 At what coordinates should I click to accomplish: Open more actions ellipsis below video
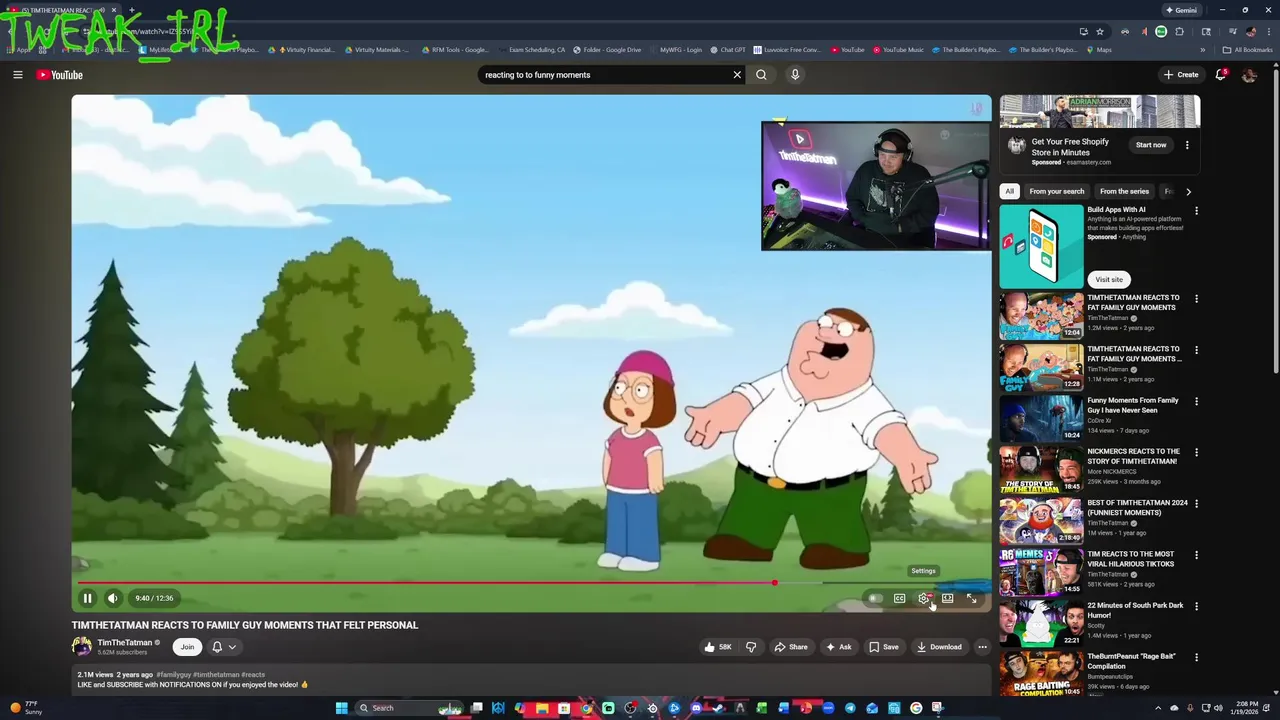tap(982, 647)
